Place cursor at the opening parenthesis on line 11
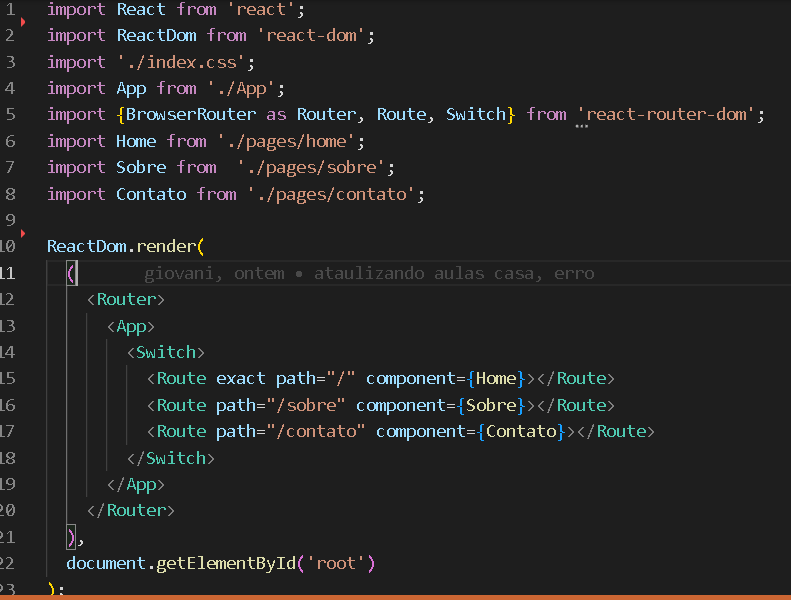Screen dimensions: 791x600 pyautogui.click(x=71, y=274)
